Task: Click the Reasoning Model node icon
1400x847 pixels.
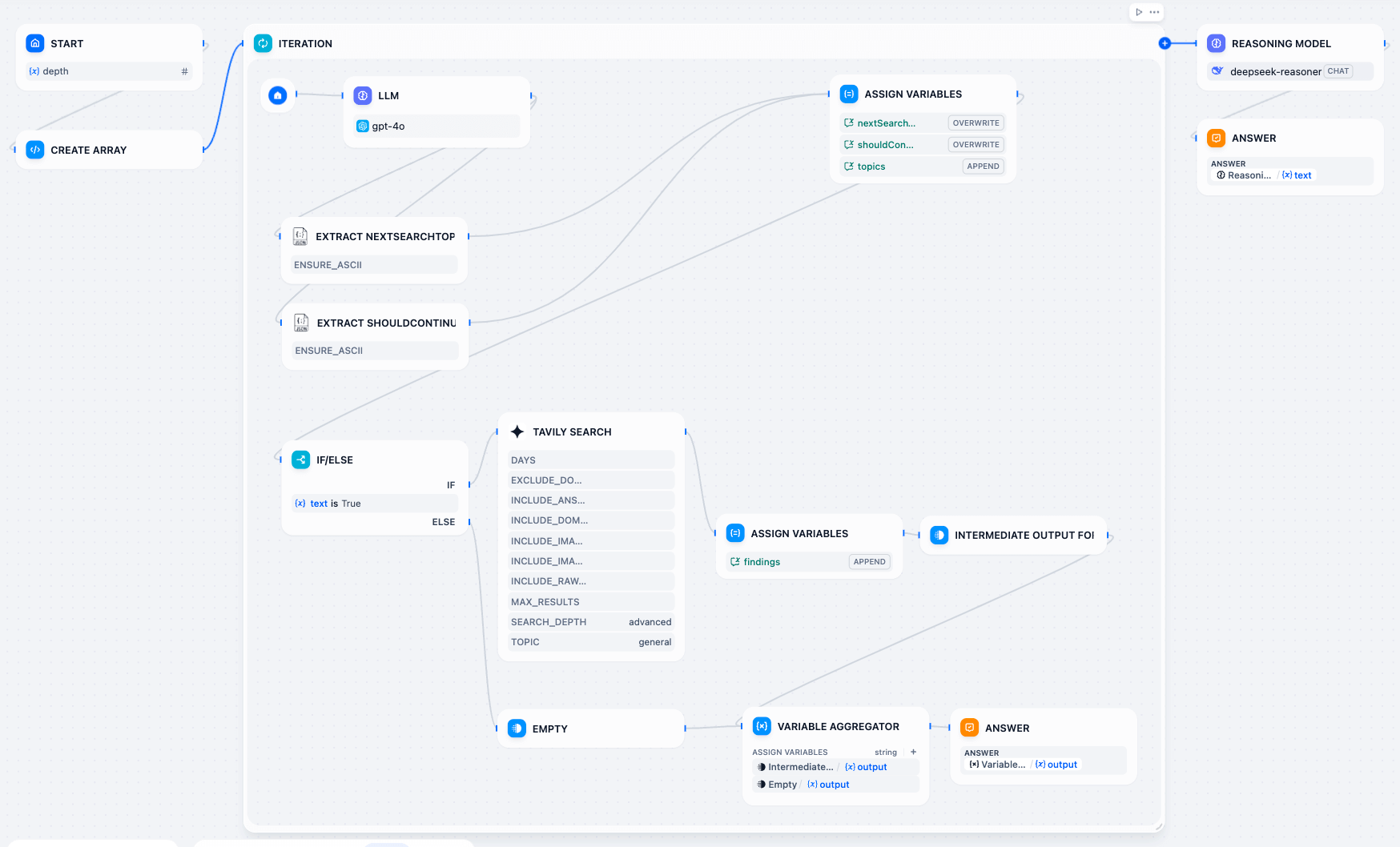Action: click(x=1217, y=43)
